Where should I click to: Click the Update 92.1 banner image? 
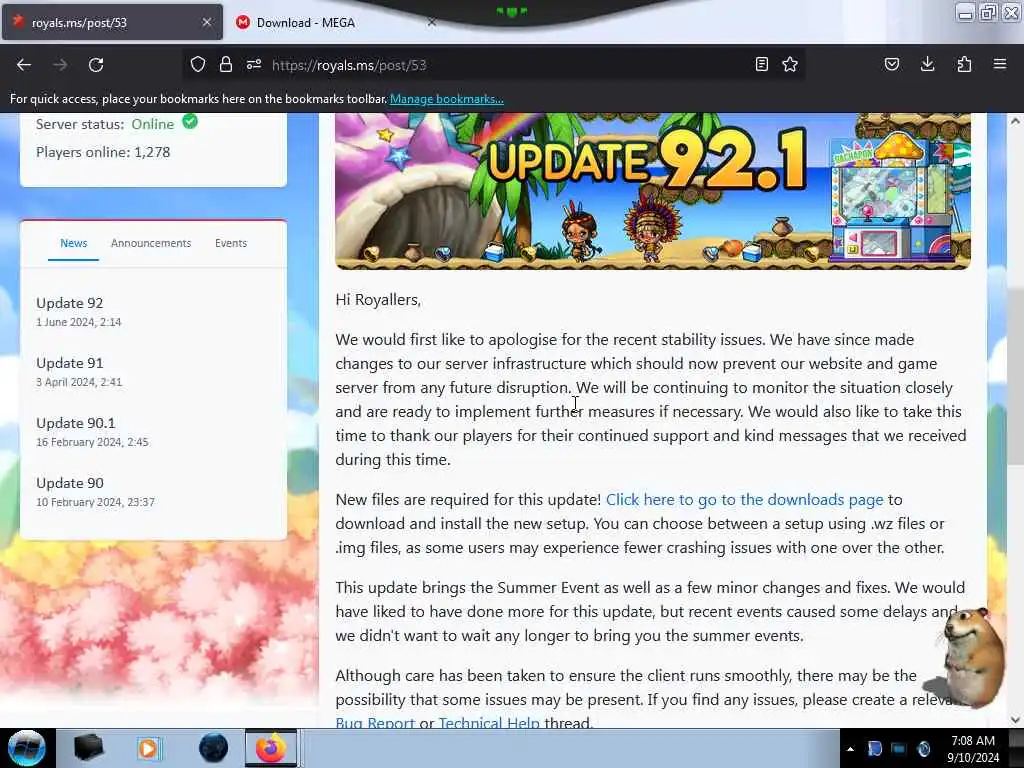coord(652,191)
